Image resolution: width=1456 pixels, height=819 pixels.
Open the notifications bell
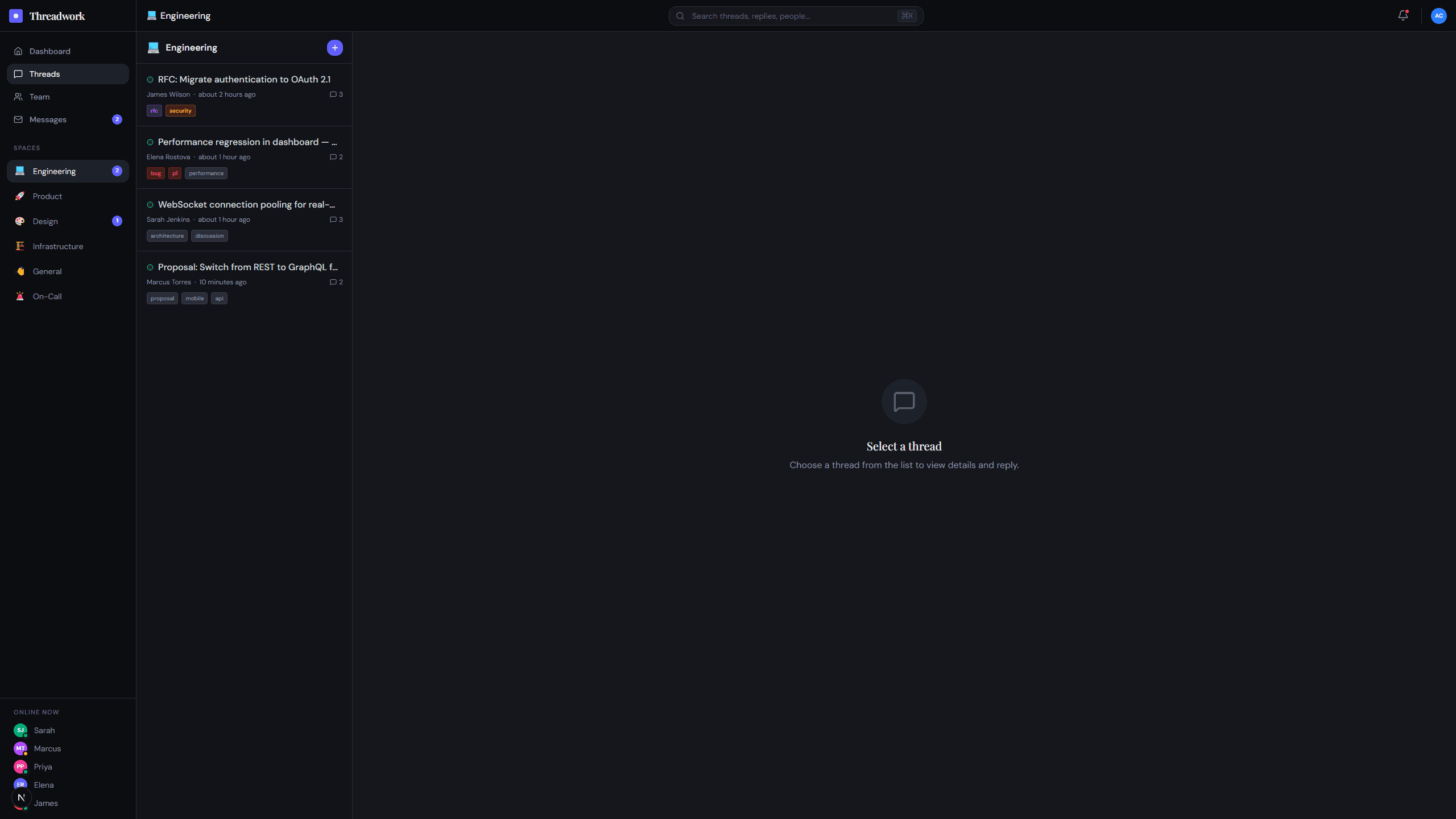tap(1403, 16)
